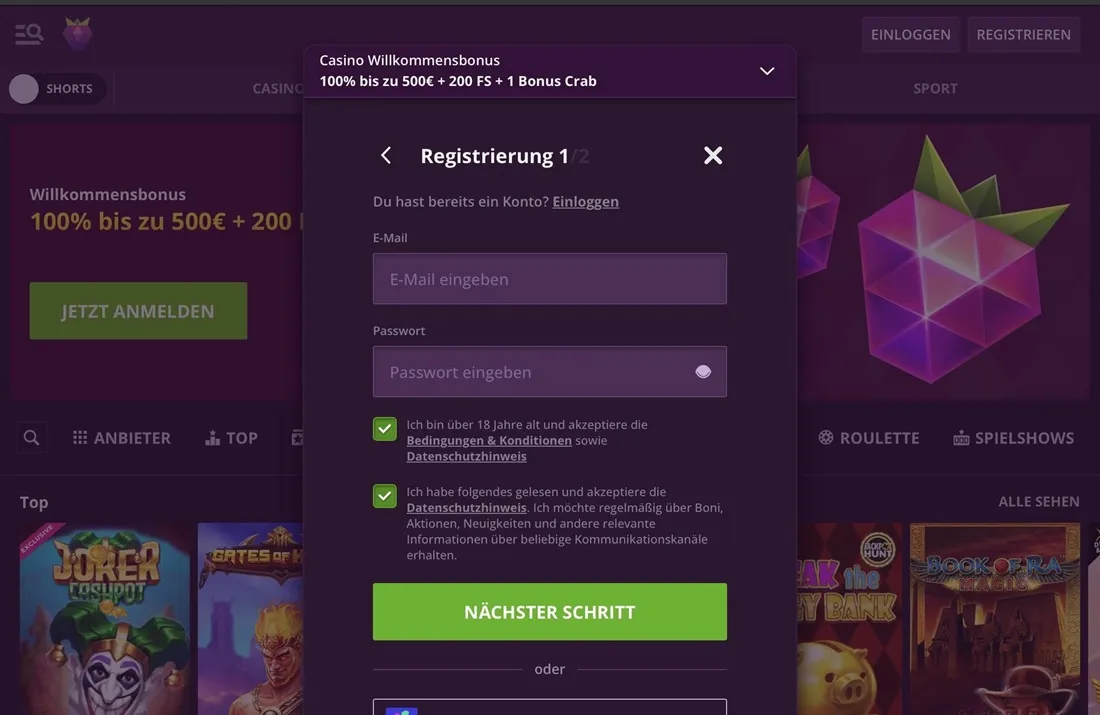Uncheck the marketing communications consent checkbox
The height and width of the screenshot is (715, 1100).
(x=385, y=496)
